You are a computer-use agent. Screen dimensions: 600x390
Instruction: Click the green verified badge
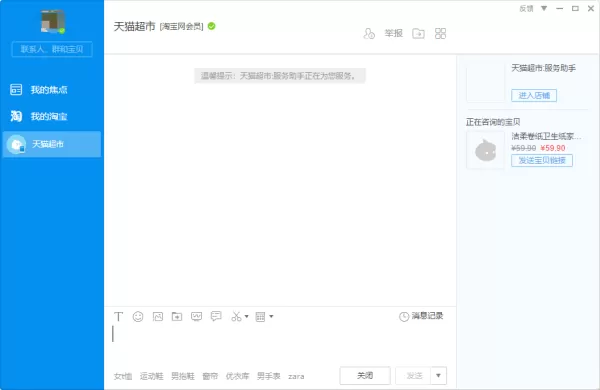click(212, 26)
